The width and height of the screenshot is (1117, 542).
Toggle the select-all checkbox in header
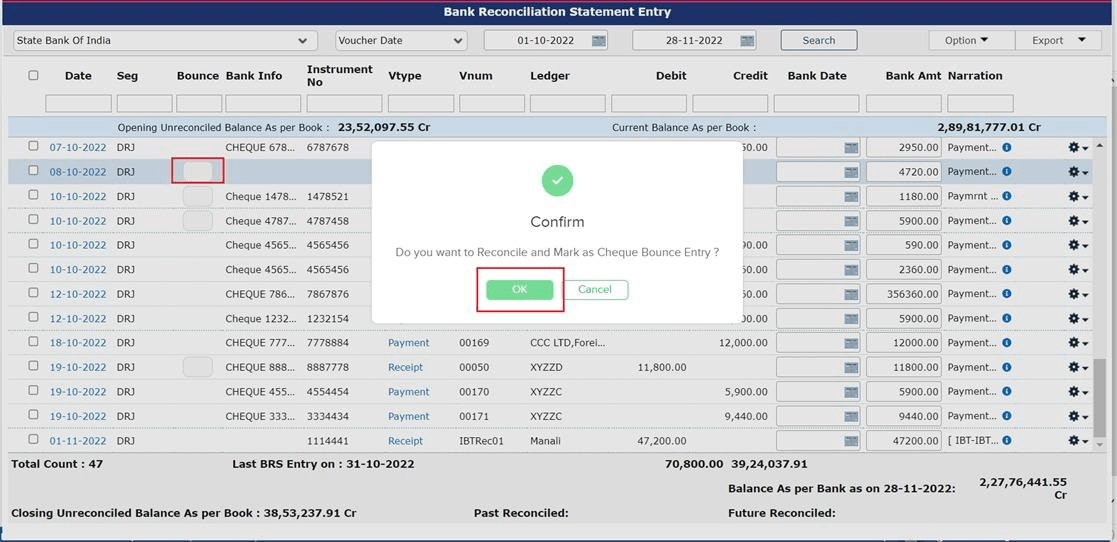coord(33,76)
